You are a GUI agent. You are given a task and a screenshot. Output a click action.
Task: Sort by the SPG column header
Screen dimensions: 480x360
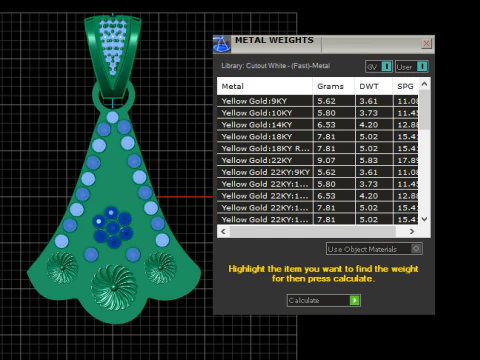[405, 86]
